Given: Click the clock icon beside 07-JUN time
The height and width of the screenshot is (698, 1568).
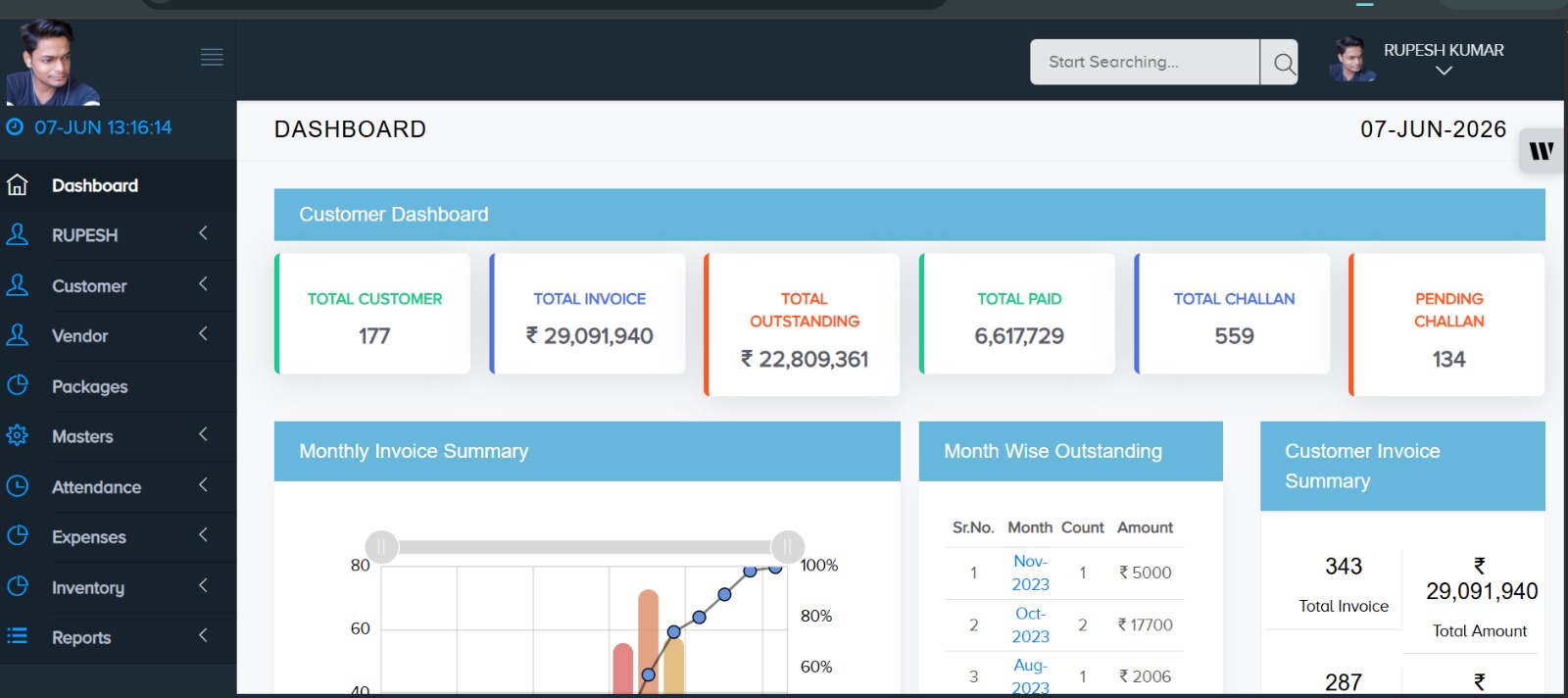Looking at the screenshot, I should click(x=15, y=126).
